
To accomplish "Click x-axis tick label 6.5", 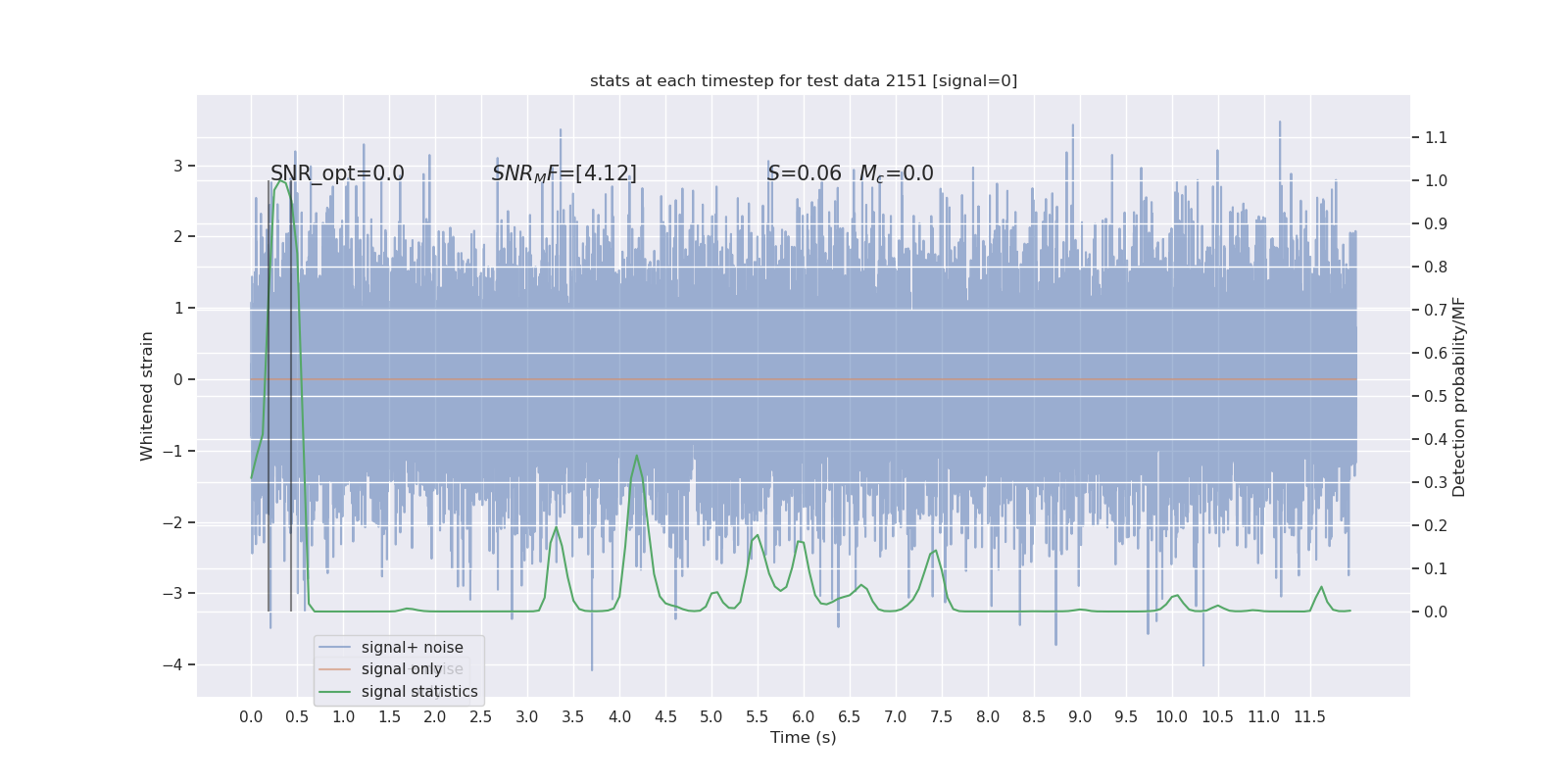I will [850, 717].
